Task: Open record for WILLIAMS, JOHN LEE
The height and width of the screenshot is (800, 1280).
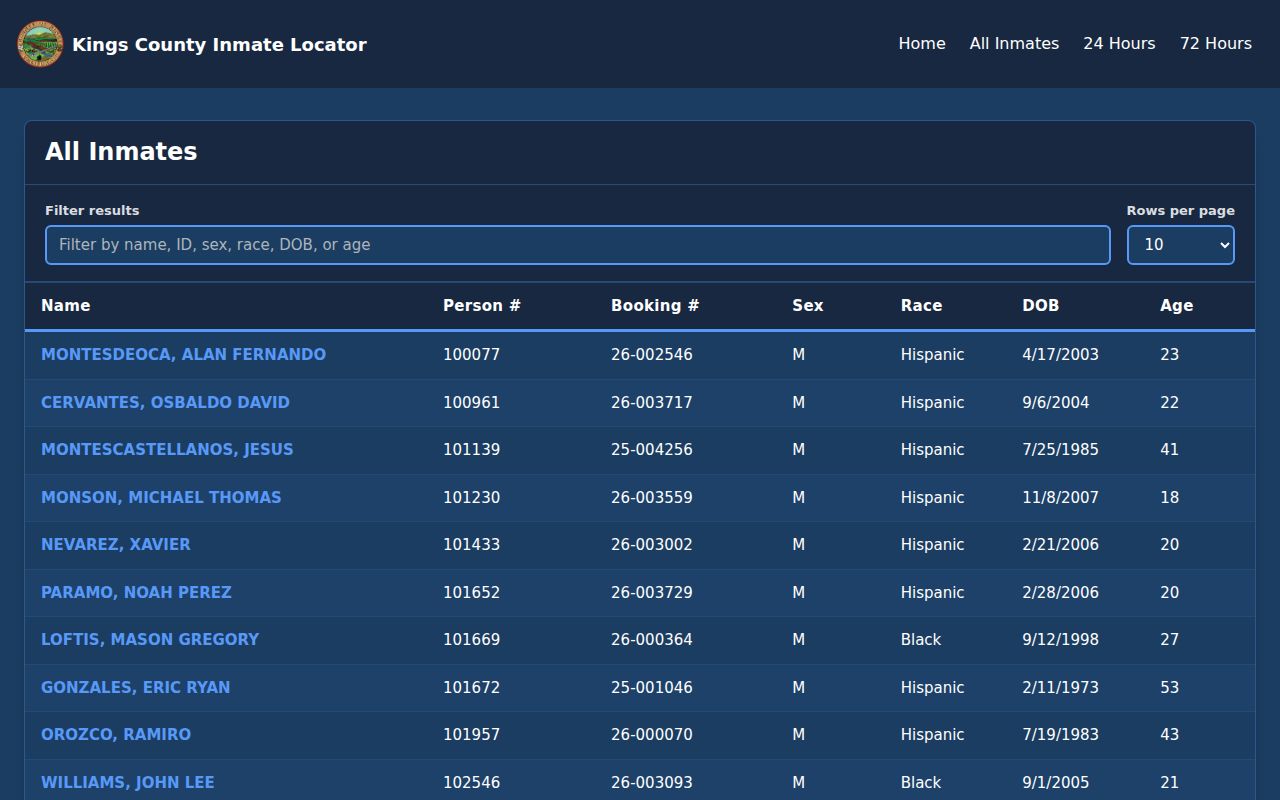Action: pos(128,782)
